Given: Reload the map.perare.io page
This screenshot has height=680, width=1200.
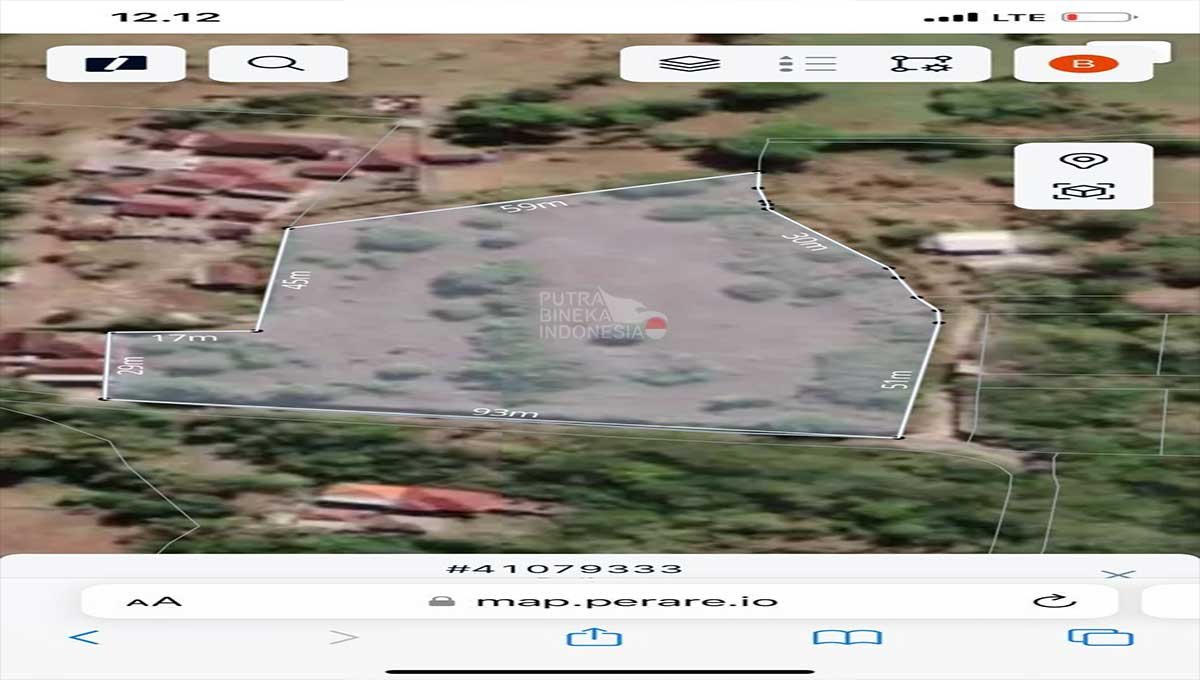Looking at the screenshot, I should 1054,601.
